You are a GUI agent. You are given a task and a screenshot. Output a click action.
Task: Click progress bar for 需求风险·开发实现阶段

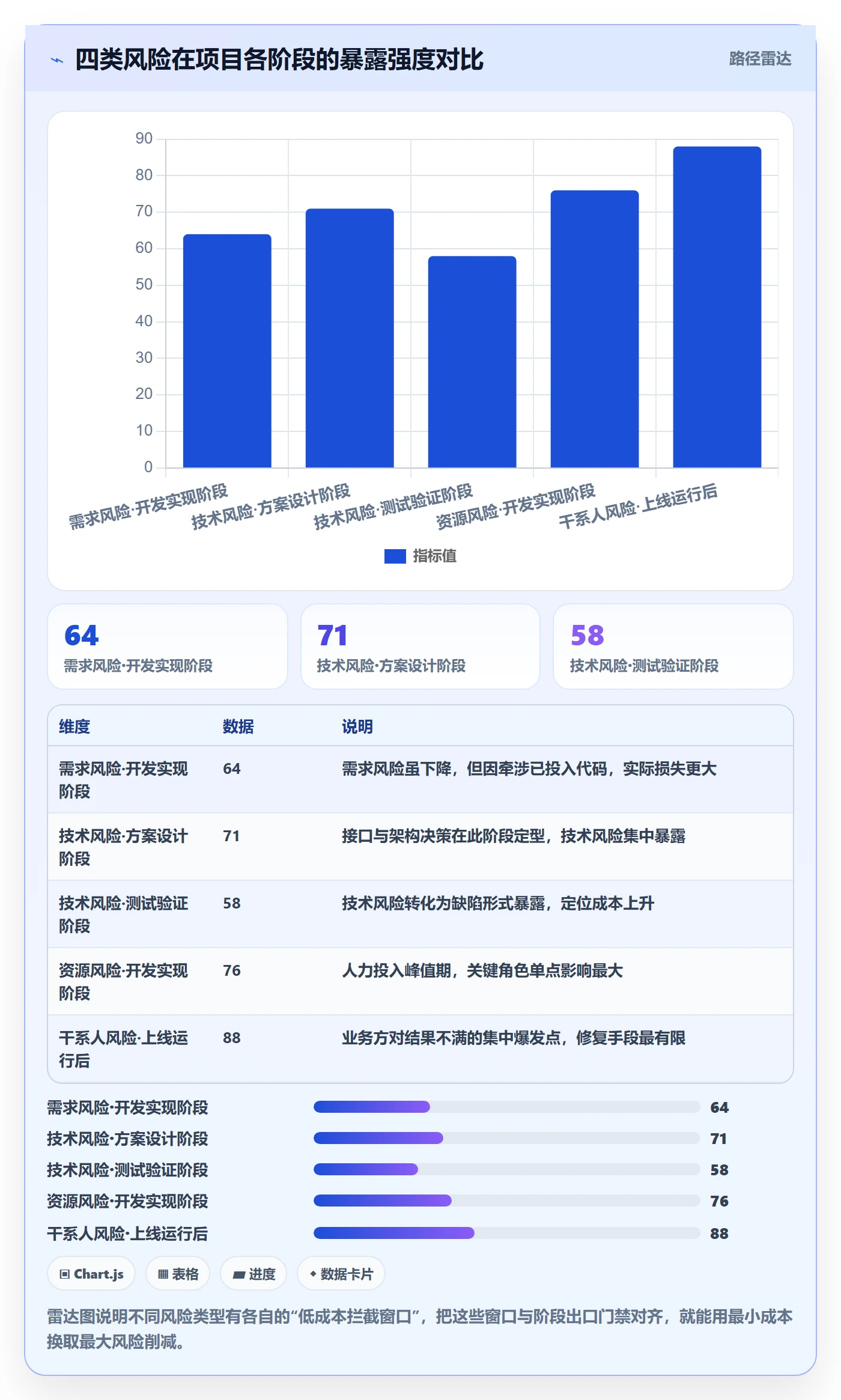click(x=507, y=1107)
